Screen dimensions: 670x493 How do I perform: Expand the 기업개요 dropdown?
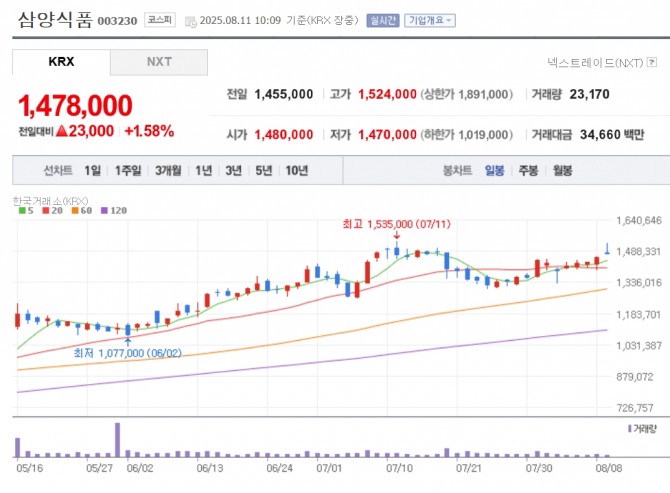click(429, 20)
